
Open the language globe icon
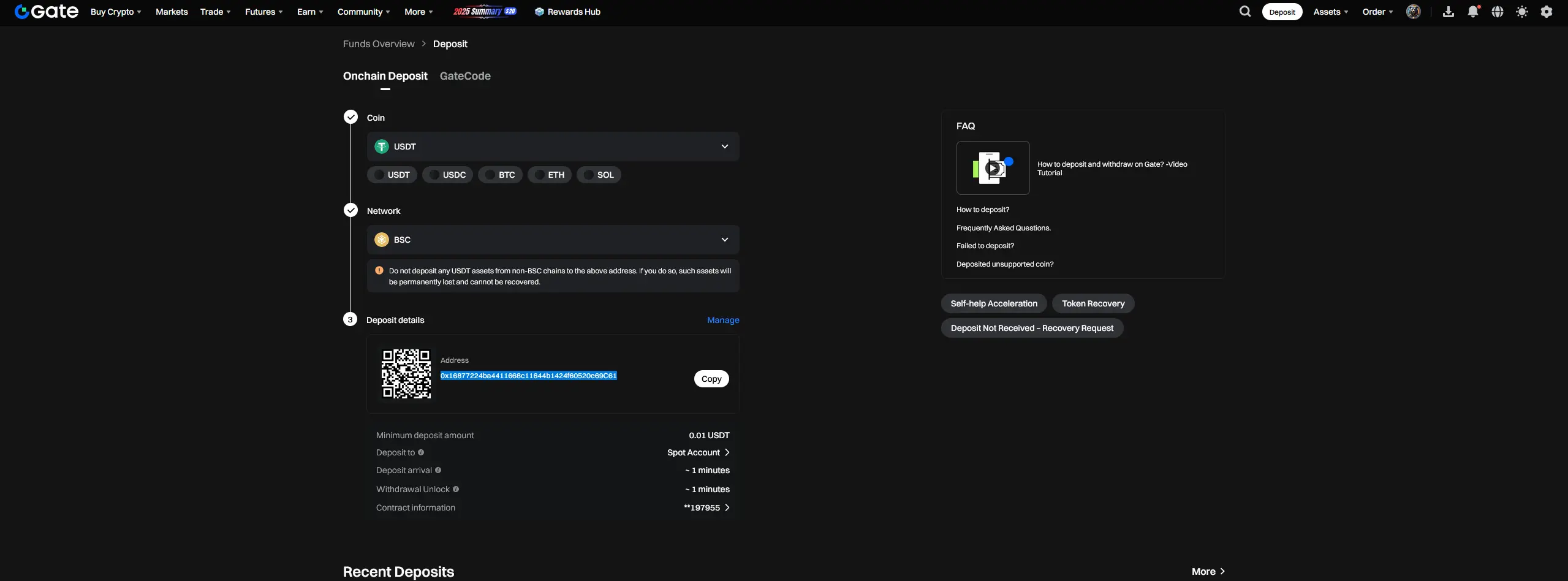pos(1498,12)
